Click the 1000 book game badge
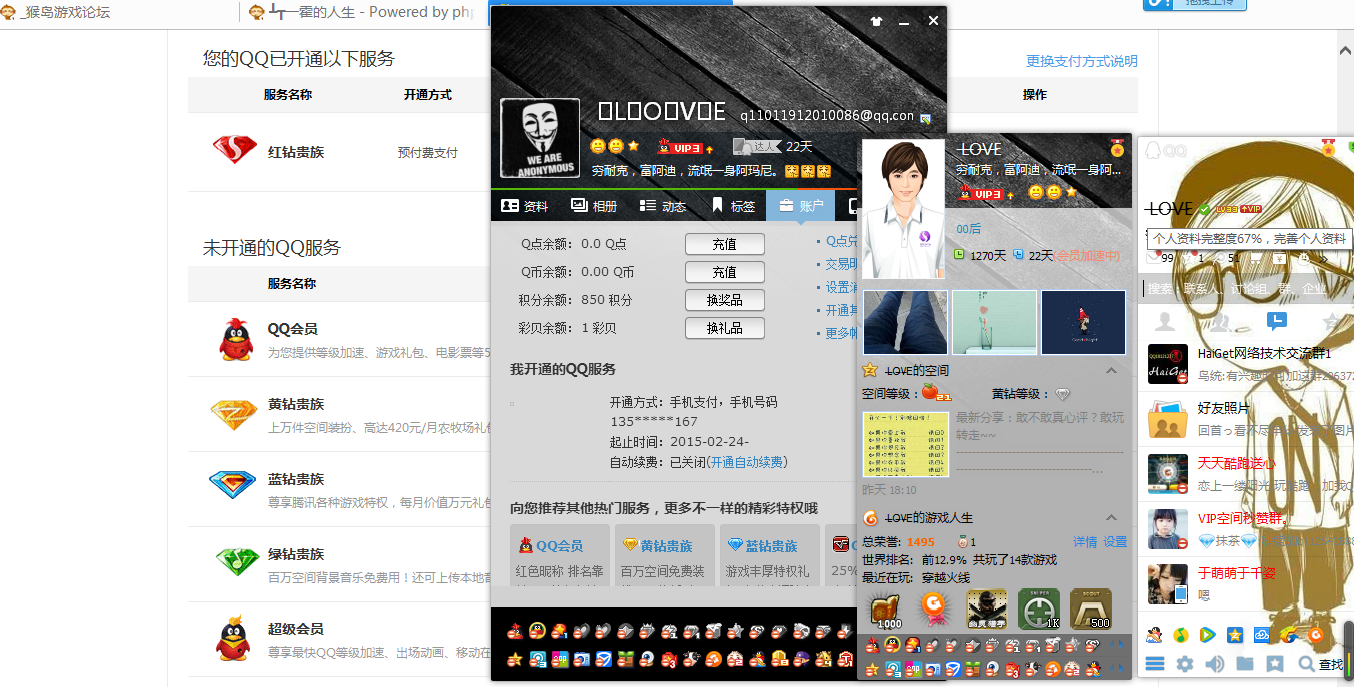The width and height of the screenshot is (1354, 687). (887, 609)
